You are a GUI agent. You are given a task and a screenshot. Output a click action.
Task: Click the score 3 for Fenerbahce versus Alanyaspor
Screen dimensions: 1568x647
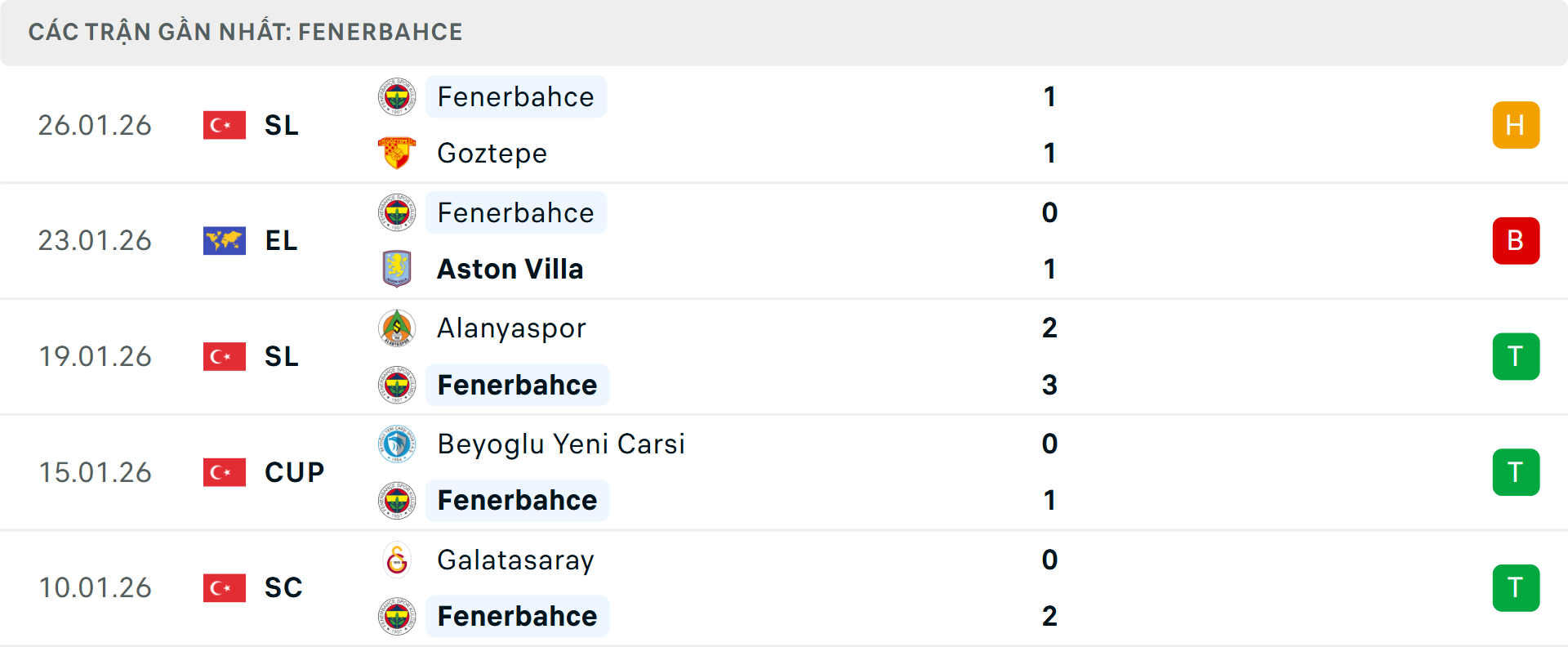point(1050,385)
